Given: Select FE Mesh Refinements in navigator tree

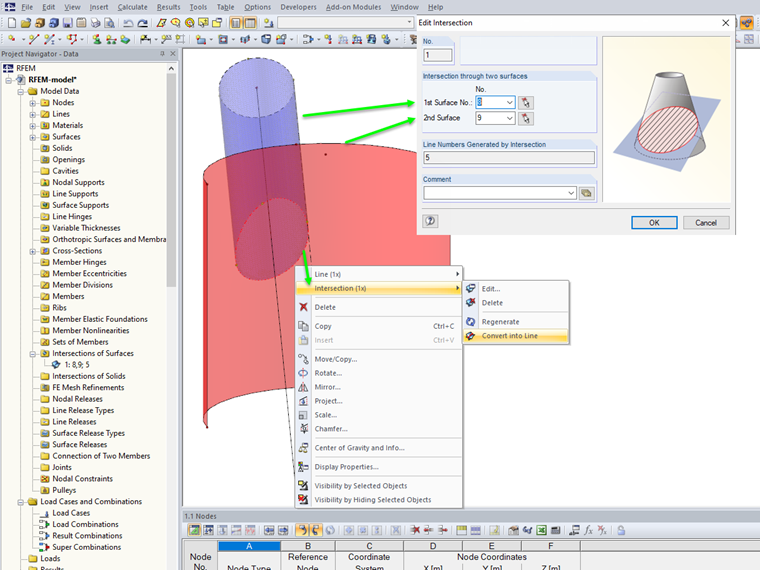Looking at the screenshot, I should point(88,388).
